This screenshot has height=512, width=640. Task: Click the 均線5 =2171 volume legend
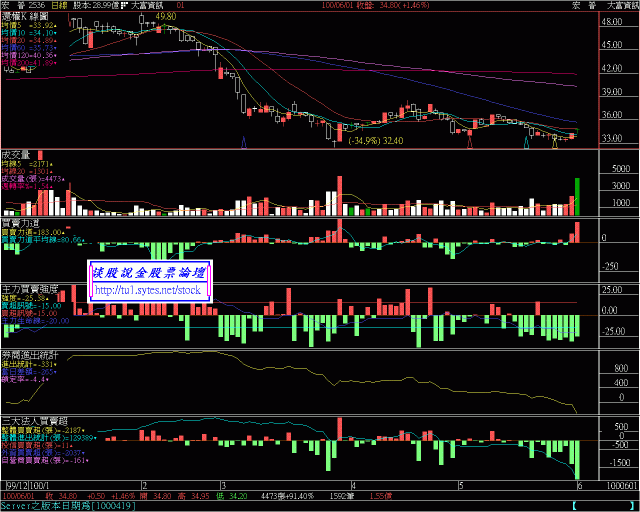[x=27, y=164]
